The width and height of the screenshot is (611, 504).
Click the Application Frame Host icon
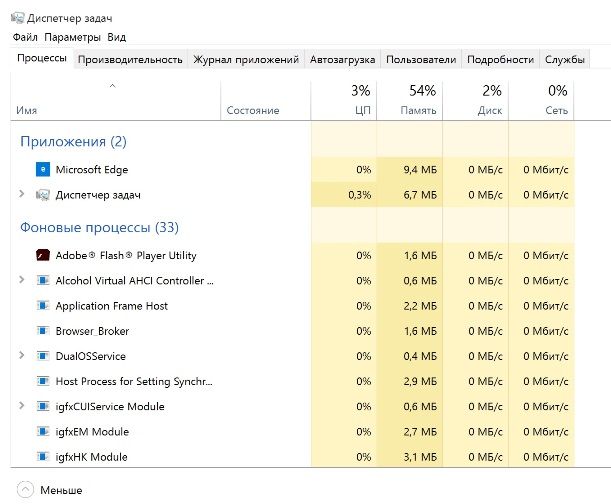coord(43,306)
